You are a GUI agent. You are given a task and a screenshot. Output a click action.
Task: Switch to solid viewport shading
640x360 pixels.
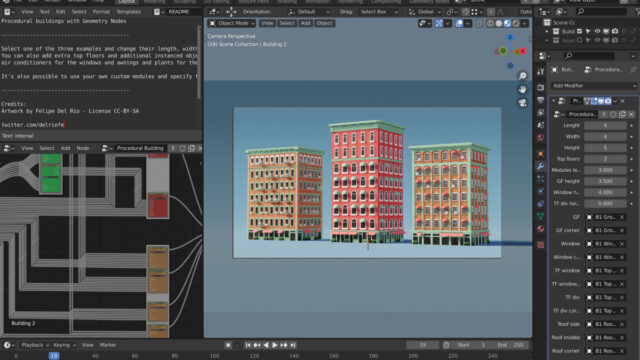[499, 23]
